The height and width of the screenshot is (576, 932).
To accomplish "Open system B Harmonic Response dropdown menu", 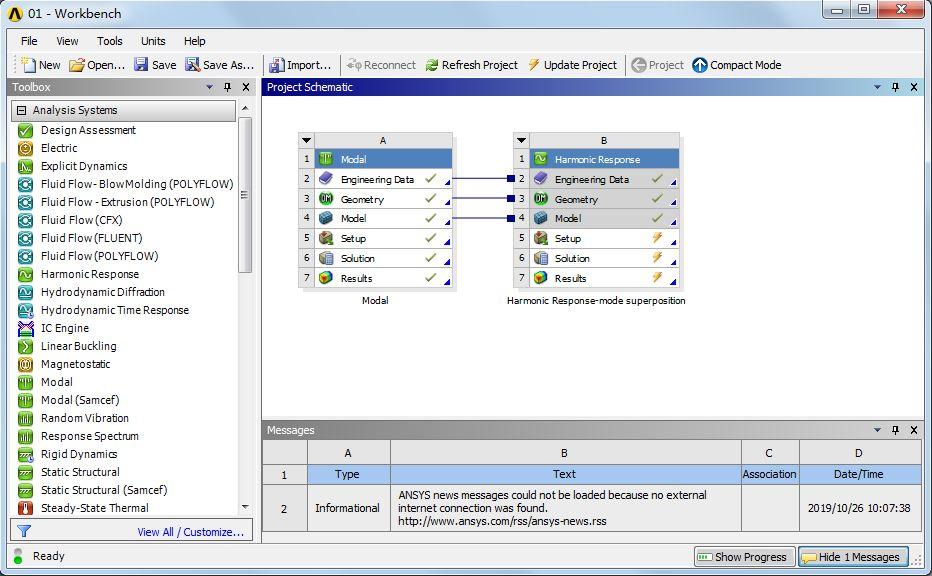I will point(521,141).
